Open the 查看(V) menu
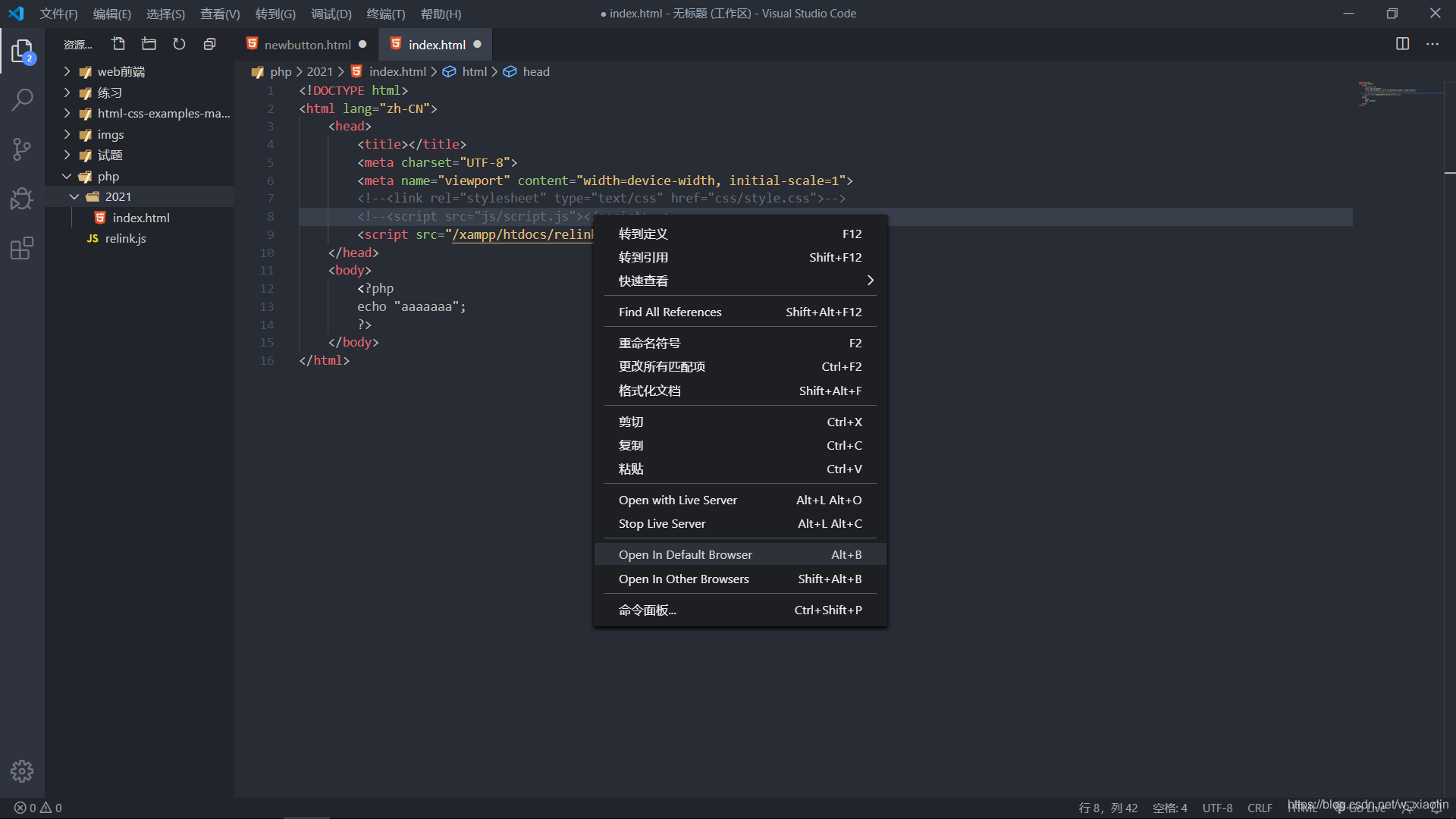 pyautogui.click(x=220, y=14)
